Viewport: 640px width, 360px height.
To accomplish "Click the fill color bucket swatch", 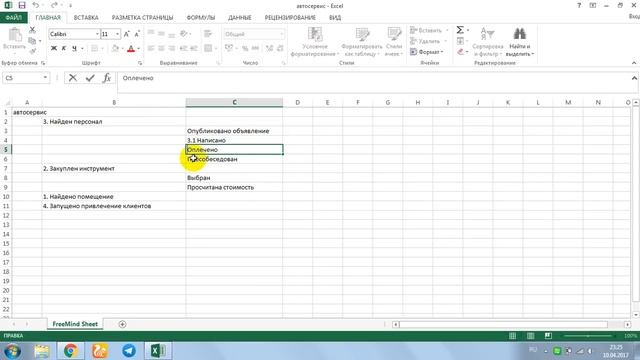I will click(115, 49).
